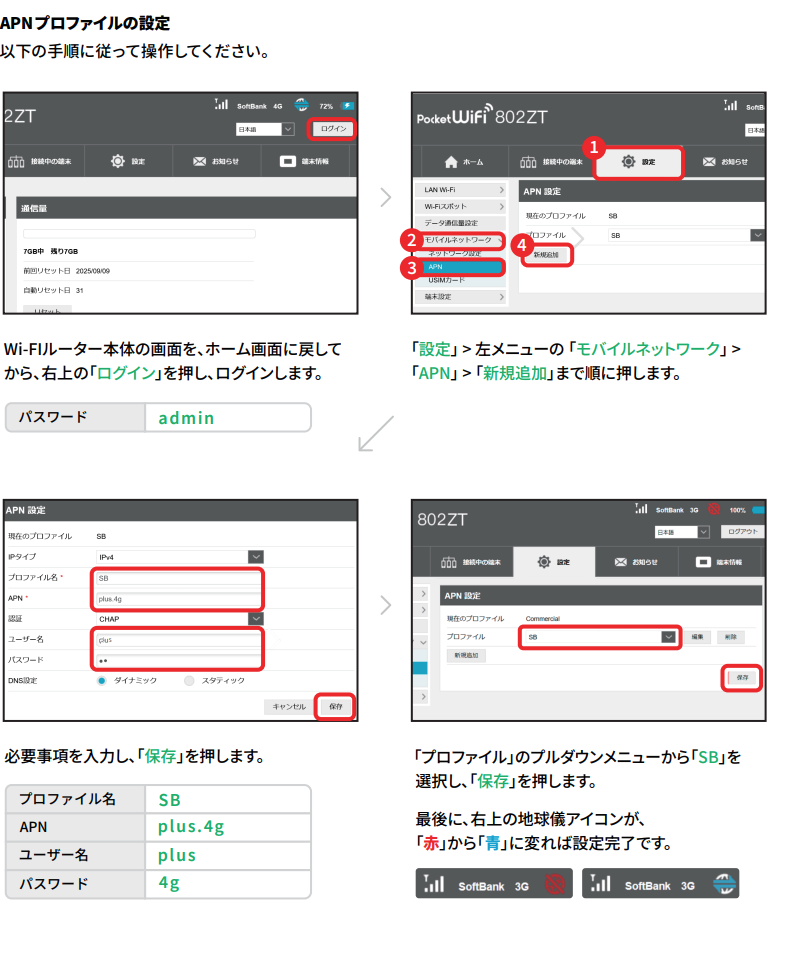Click the blue globe in bottom SoftBank 3G strip
The width and height of the screenshot is (796, 964).
click(724, 884)
